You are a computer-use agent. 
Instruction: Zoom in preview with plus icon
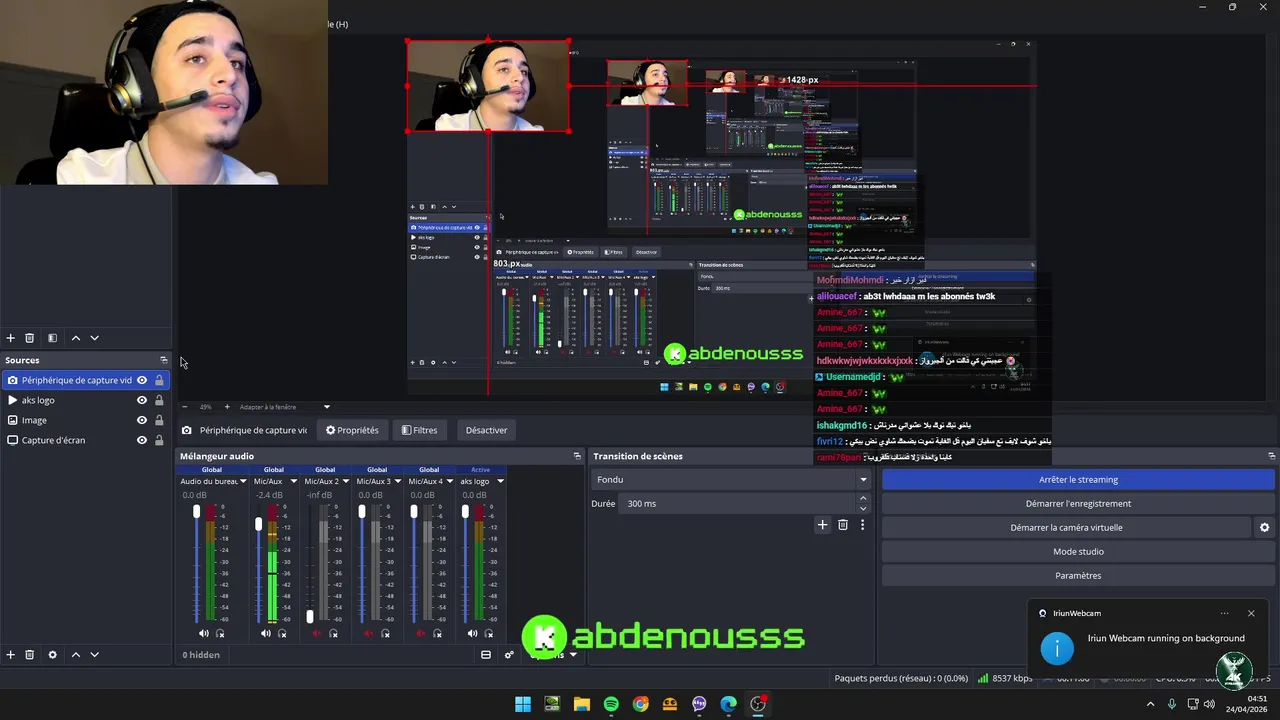[x=227, y=407]
